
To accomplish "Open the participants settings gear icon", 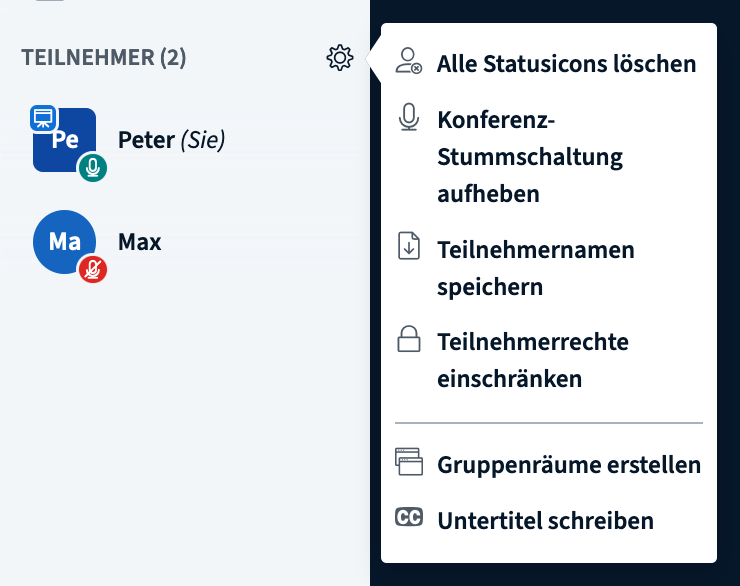I will click(x=340, y=58).
